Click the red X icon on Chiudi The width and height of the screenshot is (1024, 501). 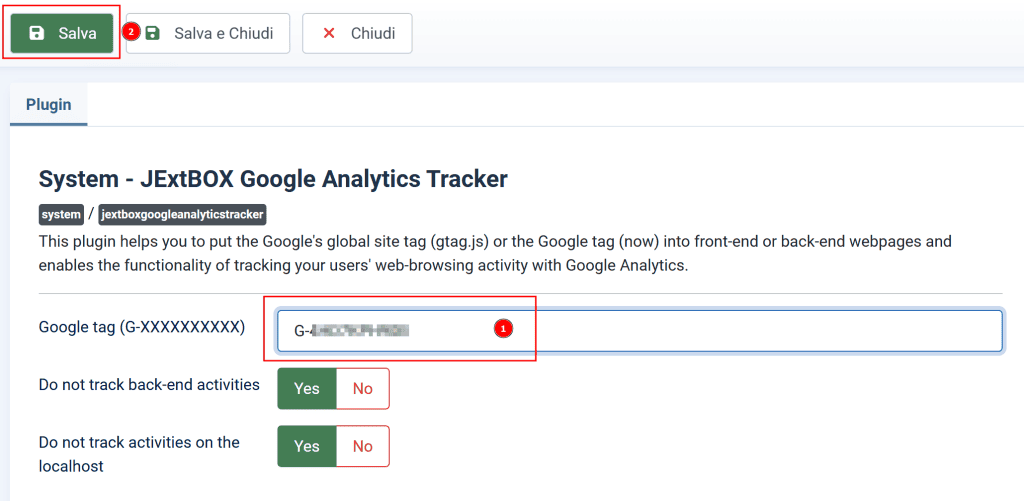click(329, 33)
